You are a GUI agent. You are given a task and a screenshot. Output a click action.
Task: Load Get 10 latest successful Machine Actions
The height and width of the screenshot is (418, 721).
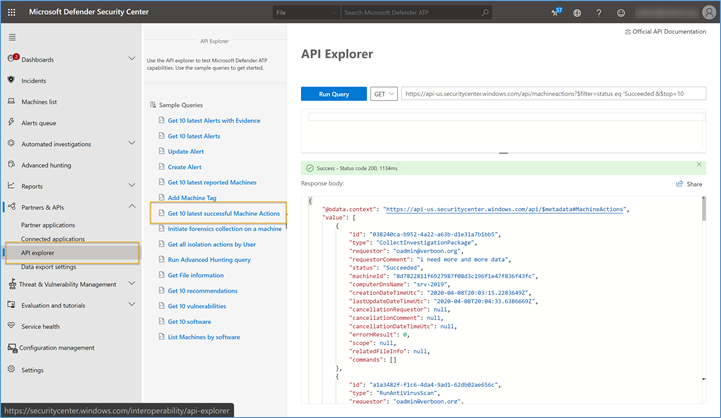pyautogui.click(x=223, y=213)
